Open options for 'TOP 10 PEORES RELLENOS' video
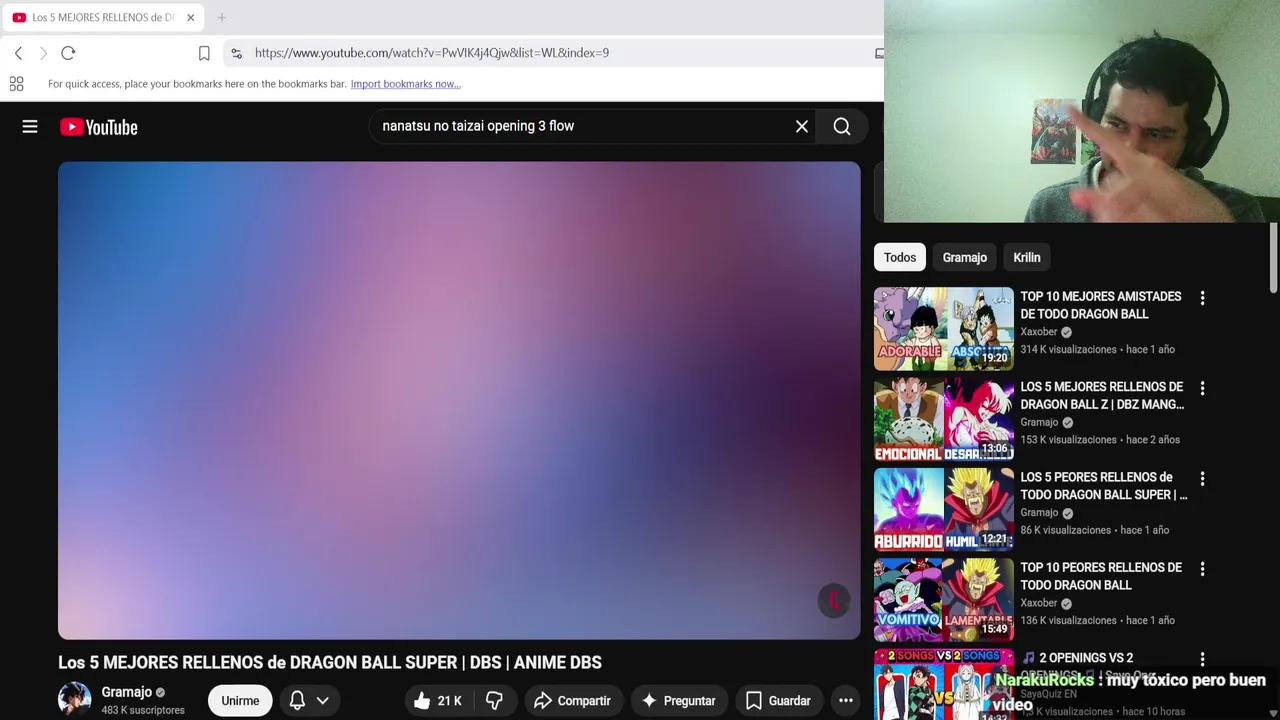This screenshot has height=720, width=1280. coord(1202,569)
